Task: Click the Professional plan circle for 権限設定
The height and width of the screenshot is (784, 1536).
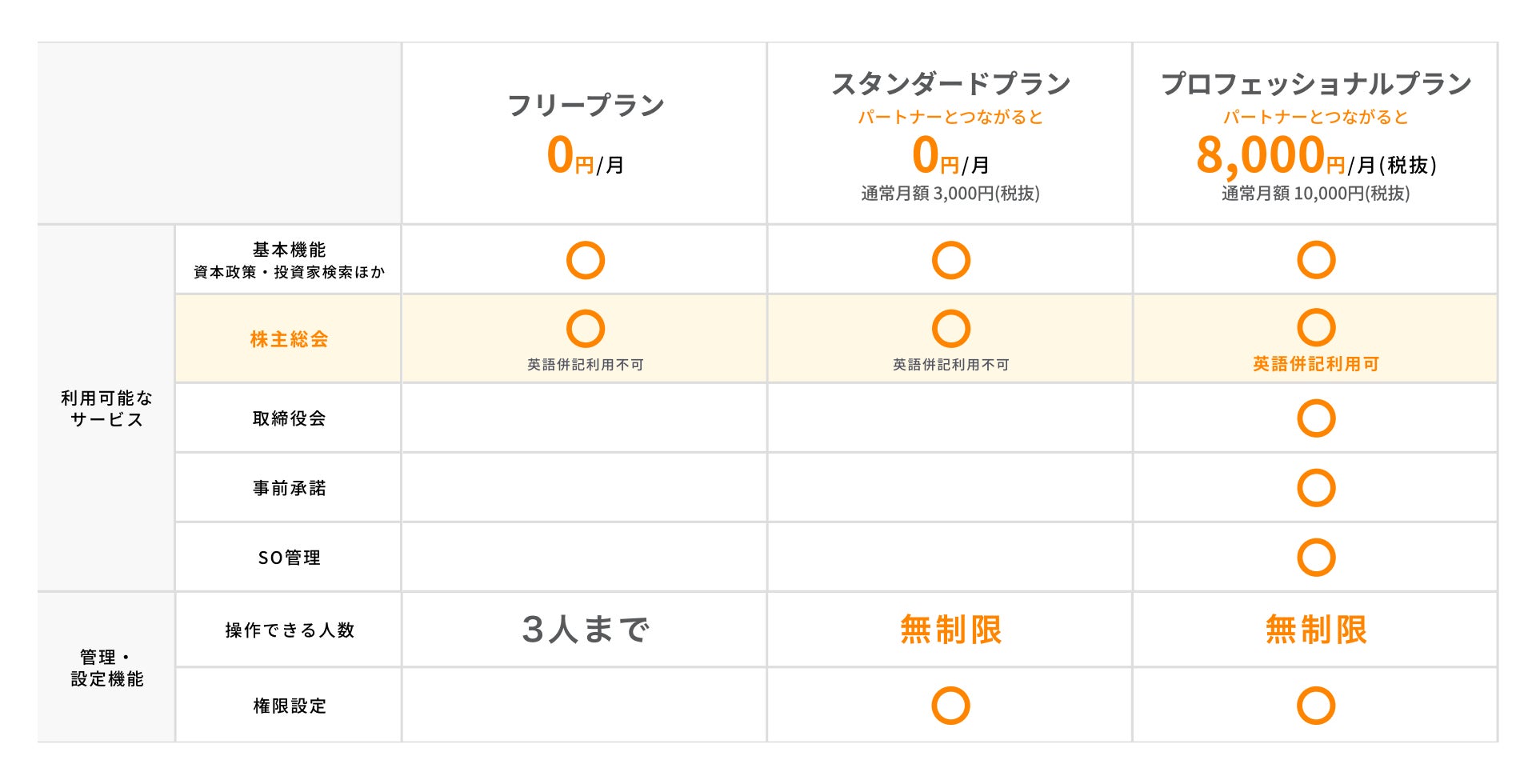Action: point(1316,706)
